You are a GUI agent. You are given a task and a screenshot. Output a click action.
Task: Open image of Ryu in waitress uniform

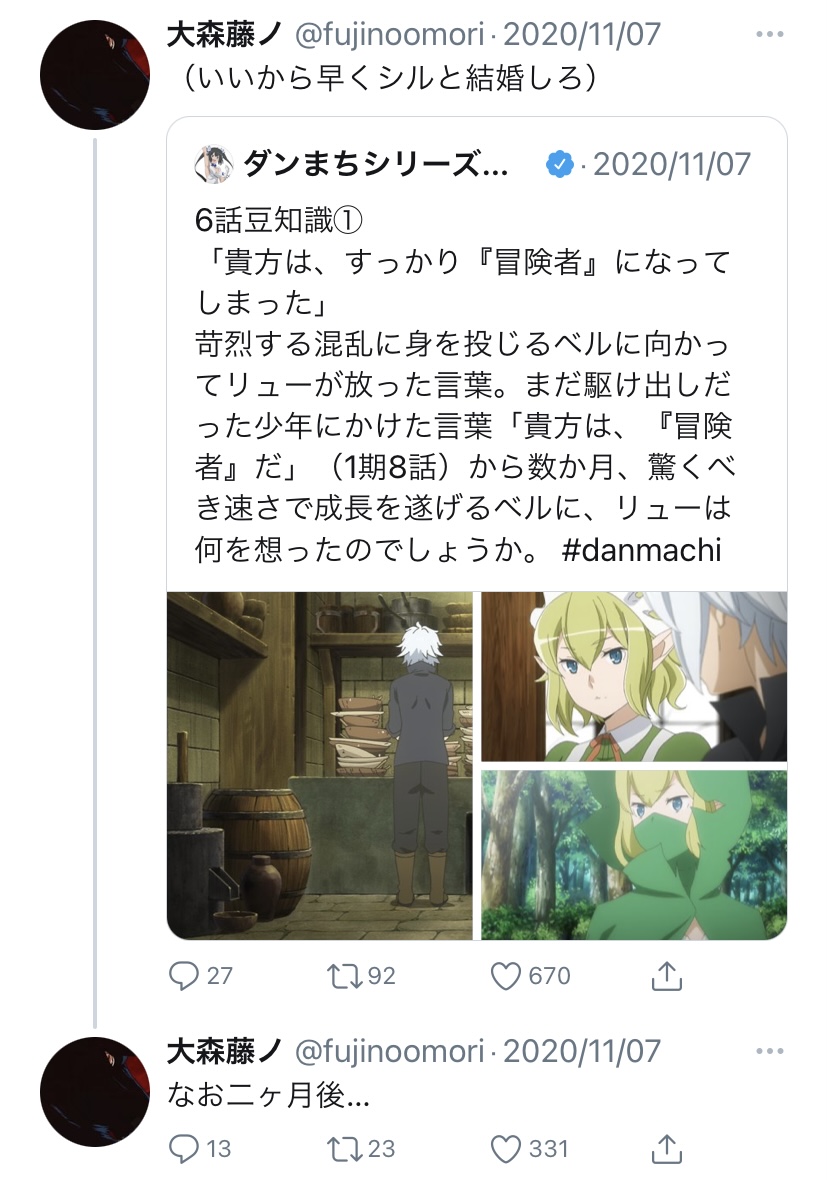[634, 677]
